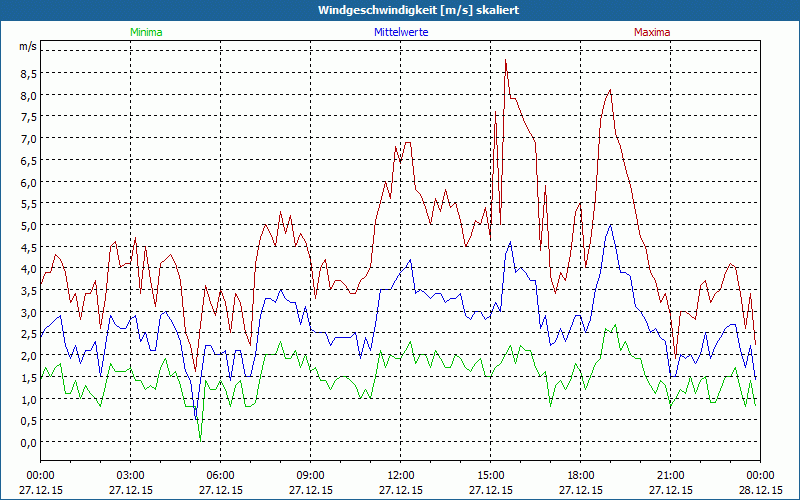Click the 8,0 y-axis value

[29, 95]
